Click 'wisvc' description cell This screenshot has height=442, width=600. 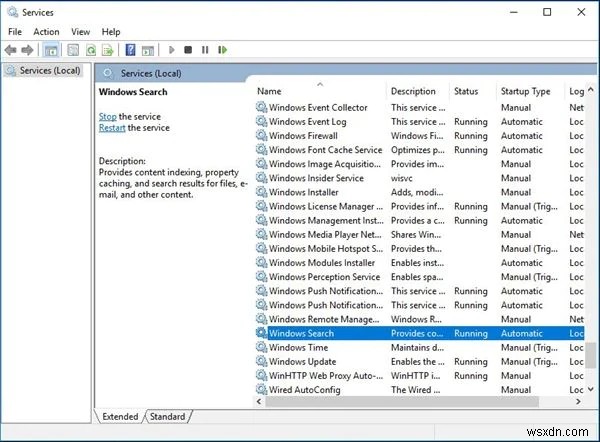(402, 178)
